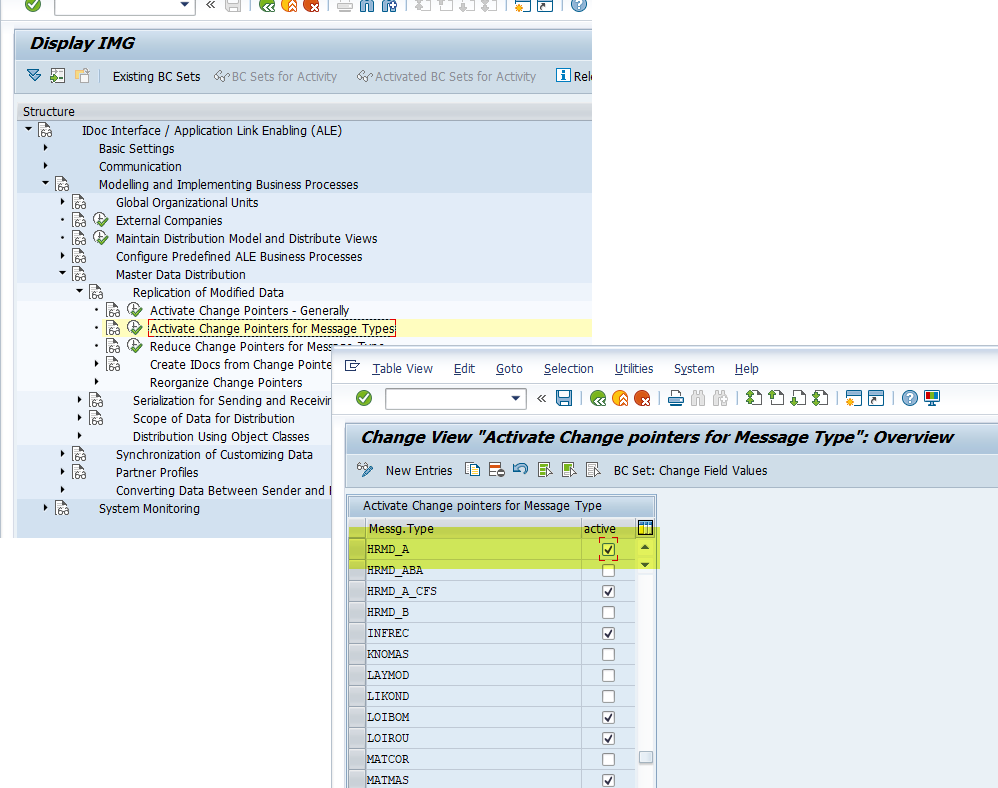This screenshot has height=788, width=998.
Task: Open the Utilities menu
Action: coord(634,368)
